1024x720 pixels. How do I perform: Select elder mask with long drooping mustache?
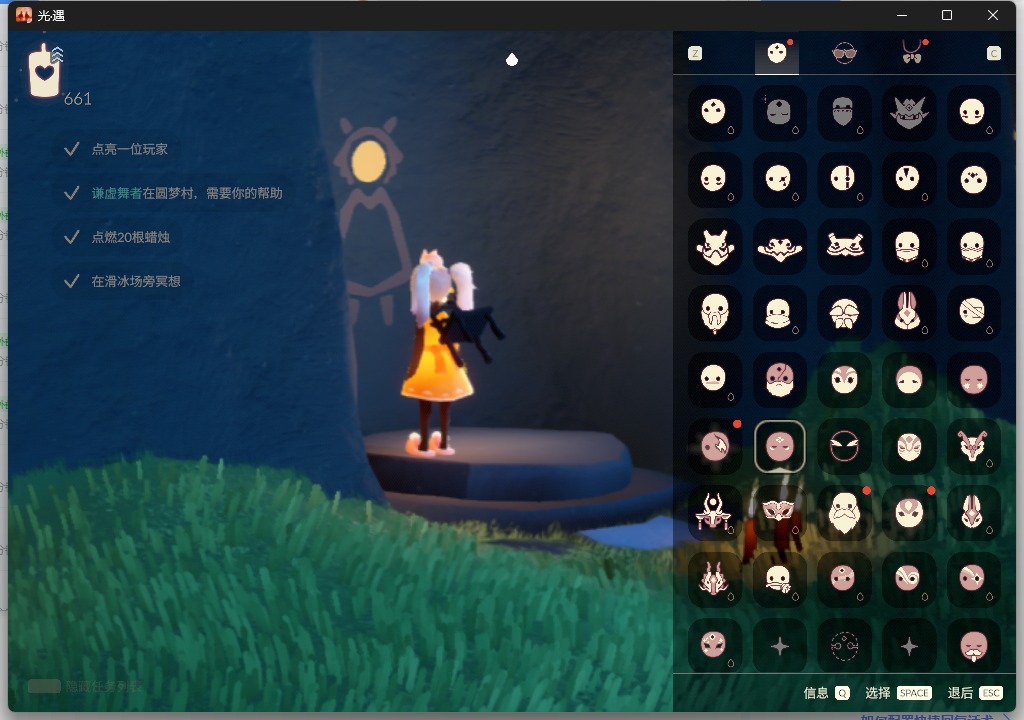point(714,313)
